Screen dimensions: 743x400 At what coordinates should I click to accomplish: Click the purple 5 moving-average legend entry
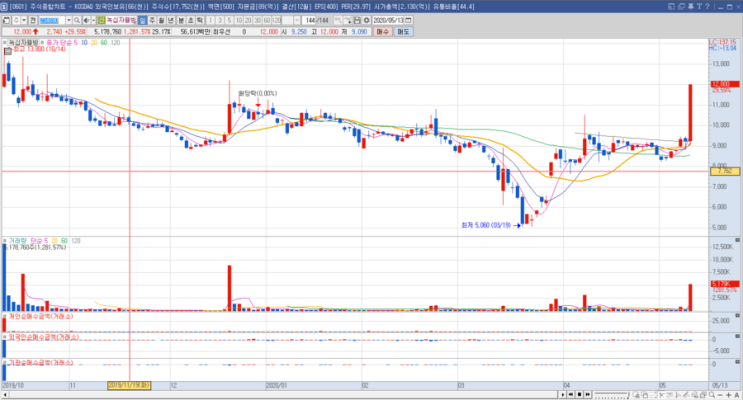point(75,43)
